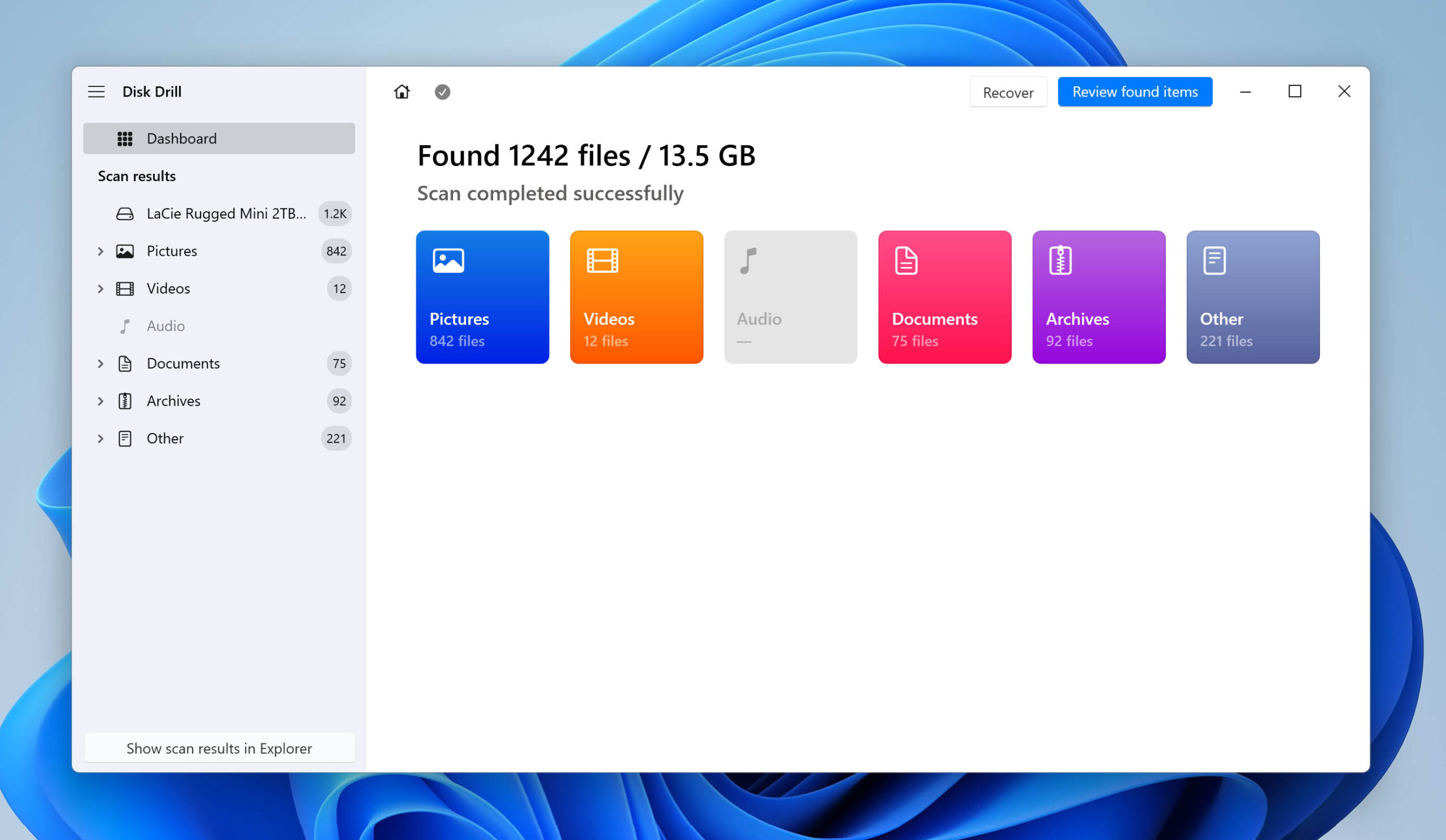This screenshot has height=840, width=1446.
Task: Click the hamburger menu icon
Action: 97,91
